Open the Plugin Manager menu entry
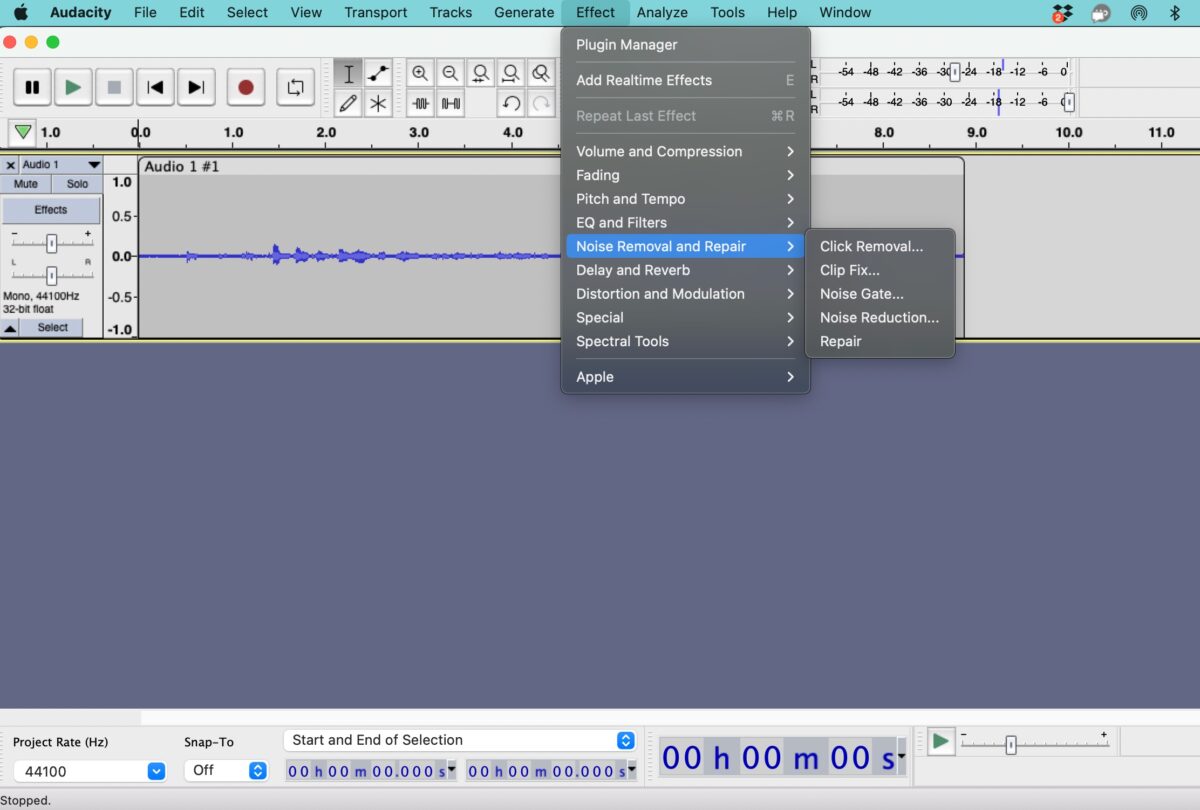 (x=686, y=44)
